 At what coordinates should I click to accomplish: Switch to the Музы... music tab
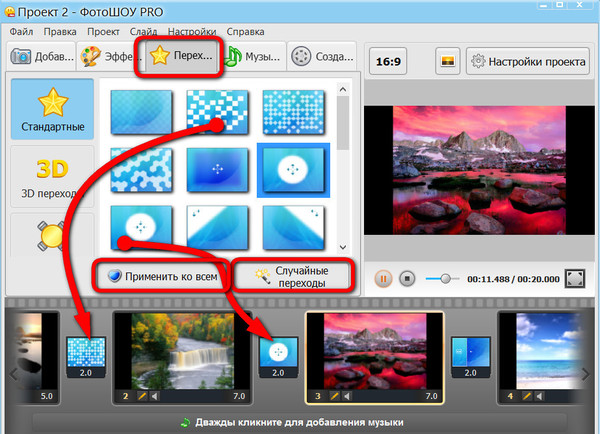coord(253,57)
